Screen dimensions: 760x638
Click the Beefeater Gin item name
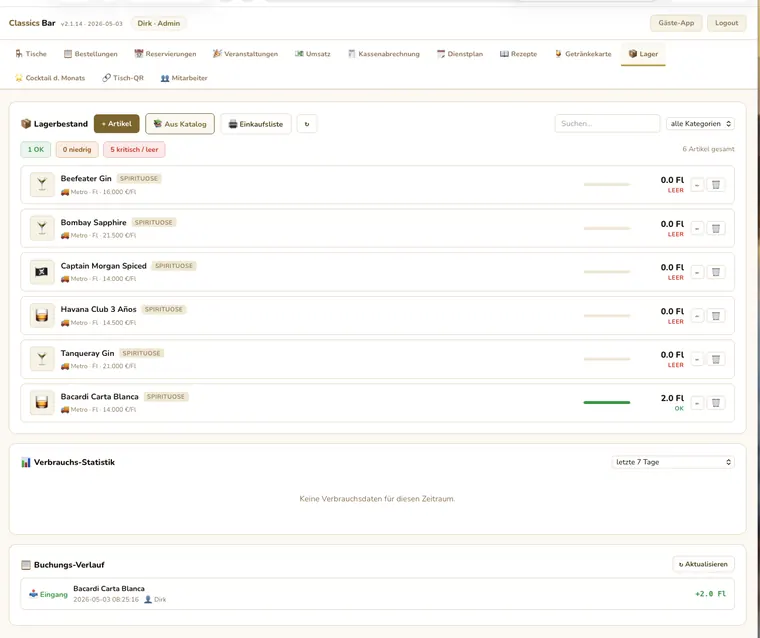[86, 178]
